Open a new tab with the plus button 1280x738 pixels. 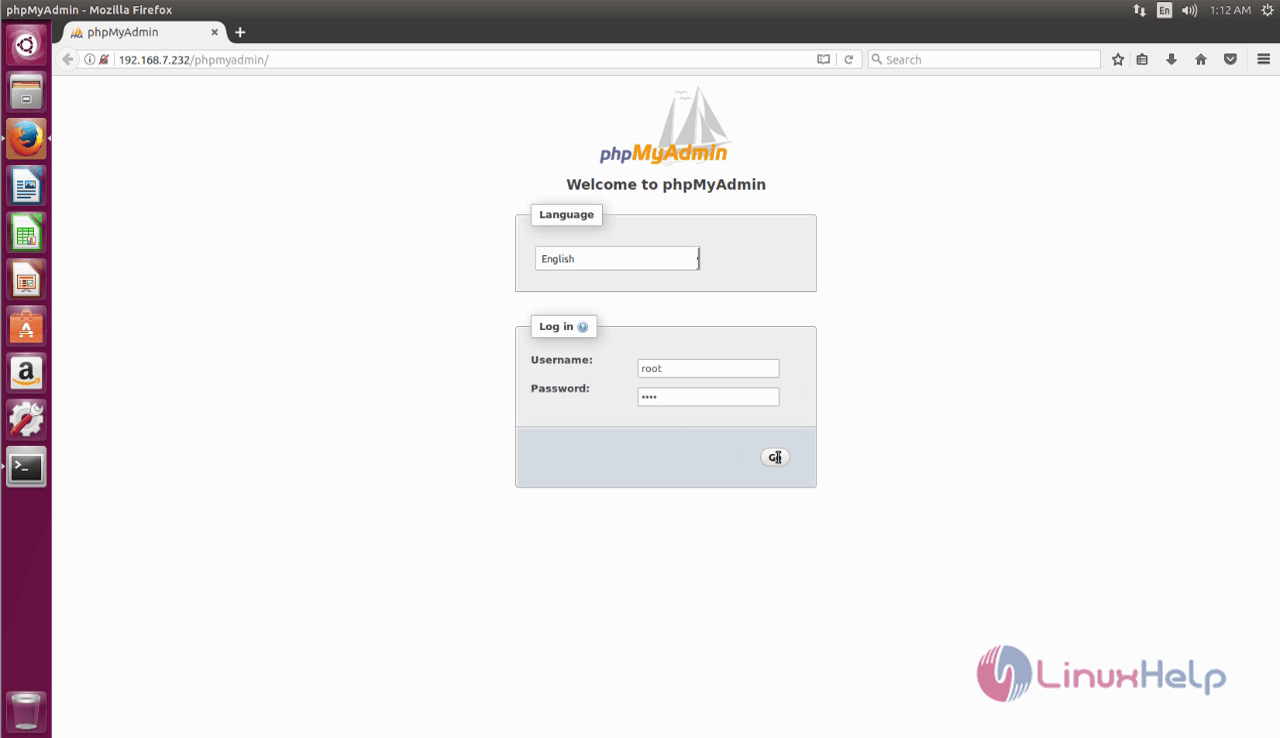pyautogui.click(x=240, y=32)
